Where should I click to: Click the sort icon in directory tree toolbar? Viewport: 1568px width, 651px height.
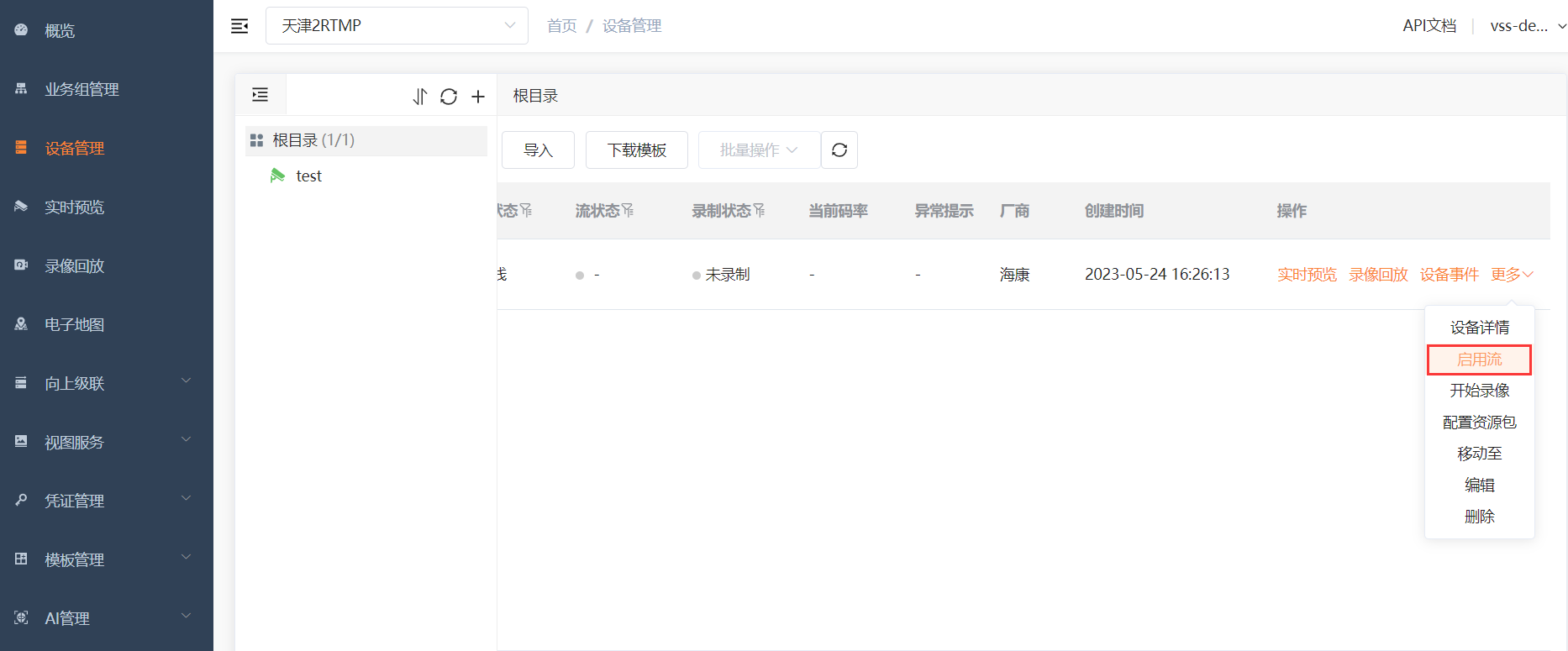point(419,97)
